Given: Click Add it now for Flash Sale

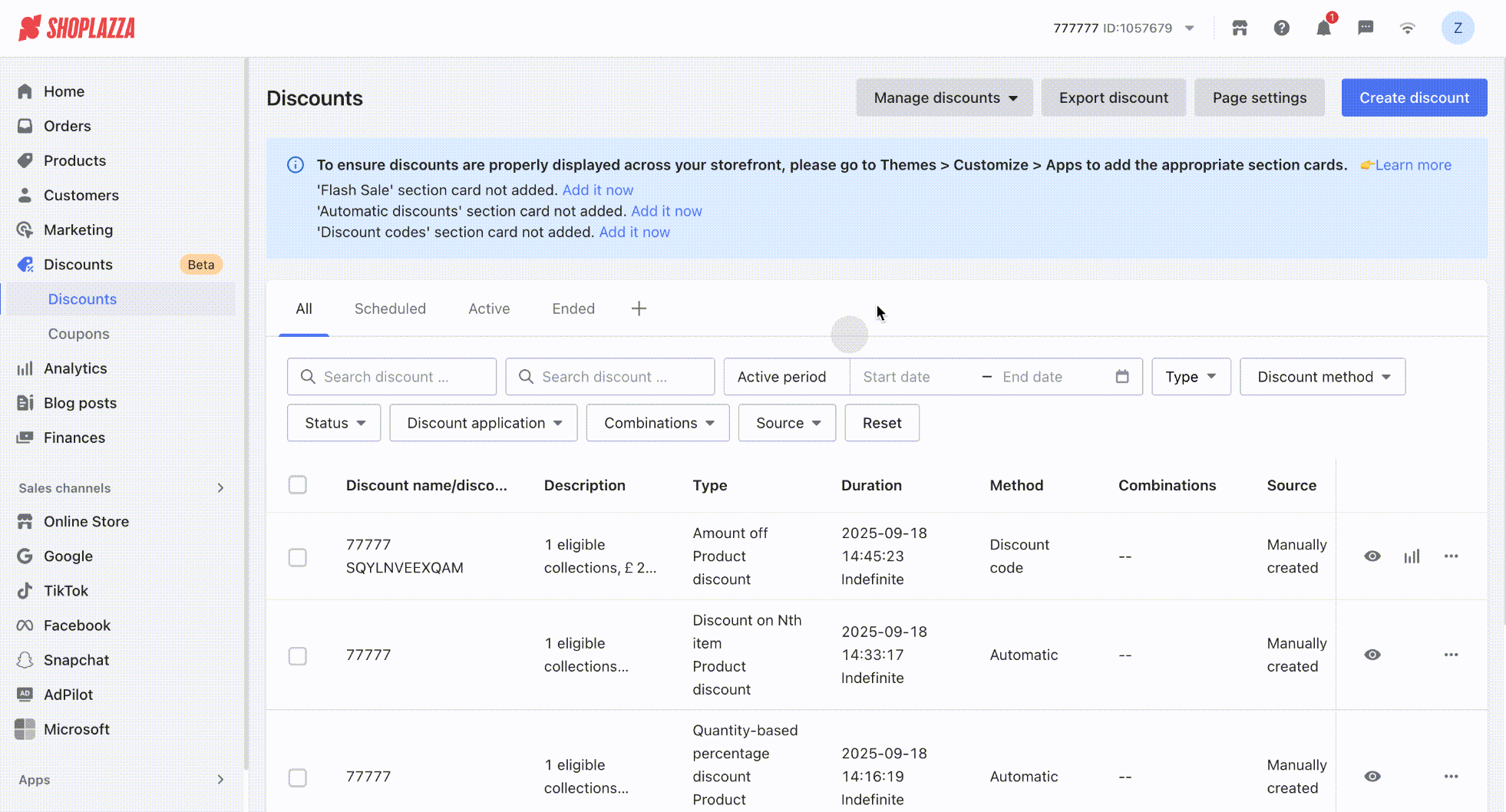Looking at the screenshot, I should (x=598, y=190).
